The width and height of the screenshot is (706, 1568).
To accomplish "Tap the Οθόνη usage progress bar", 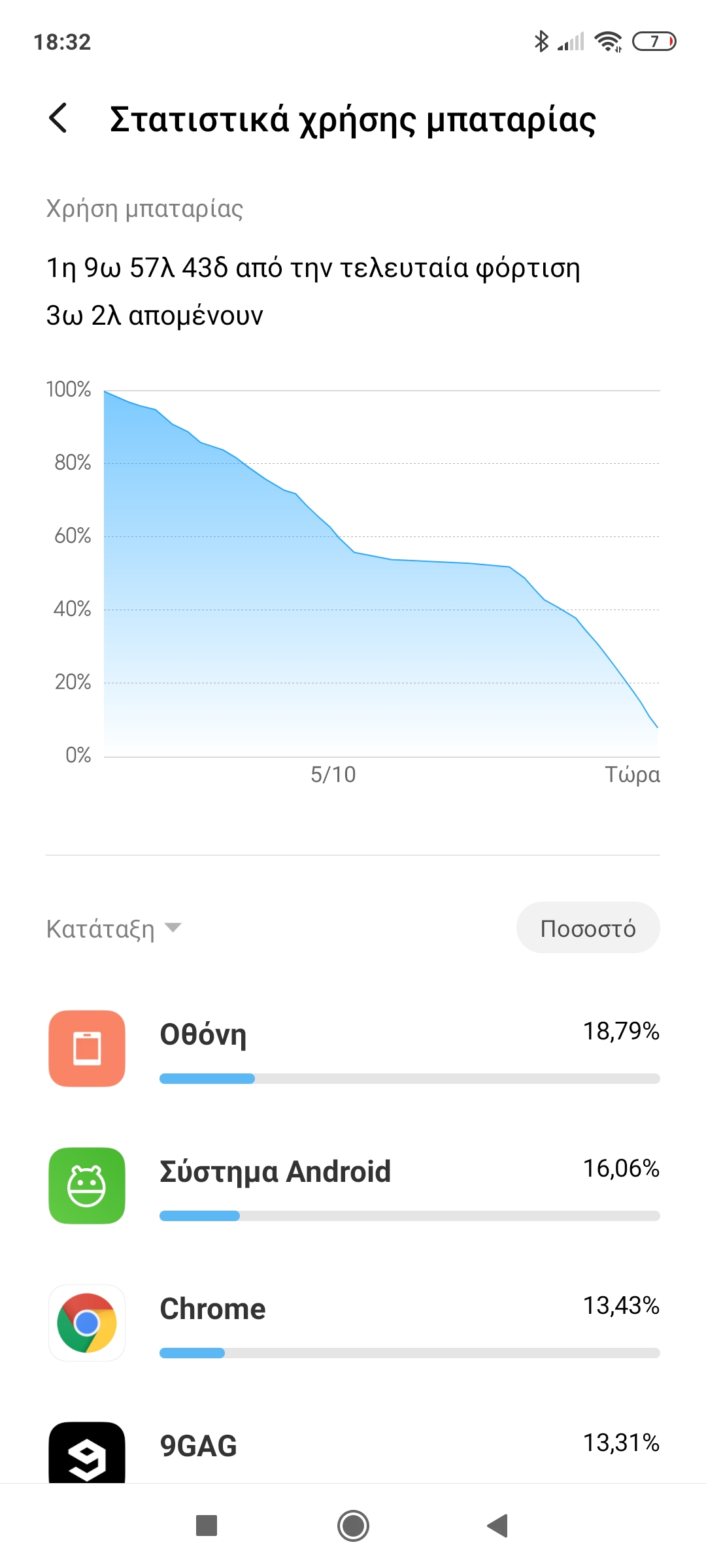I will 409,1079.
